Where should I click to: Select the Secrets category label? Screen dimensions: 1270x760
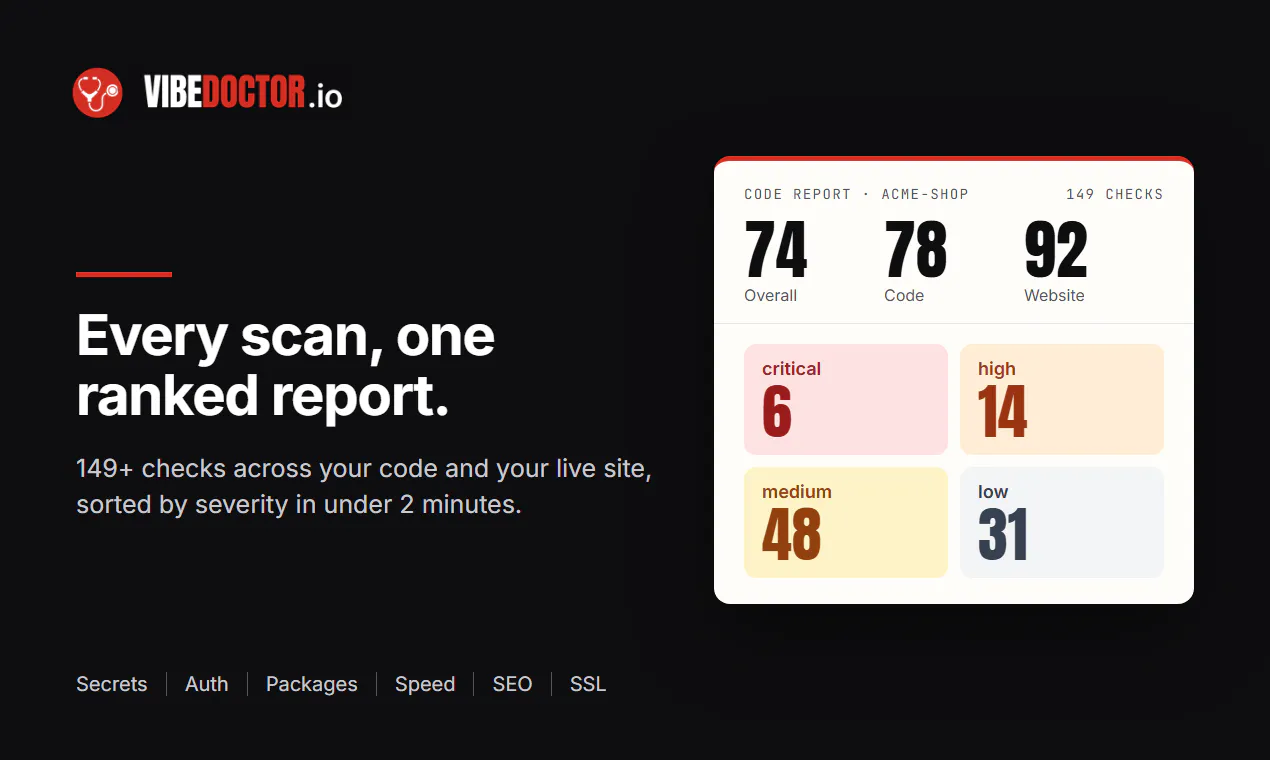click(x=112, y=684)
